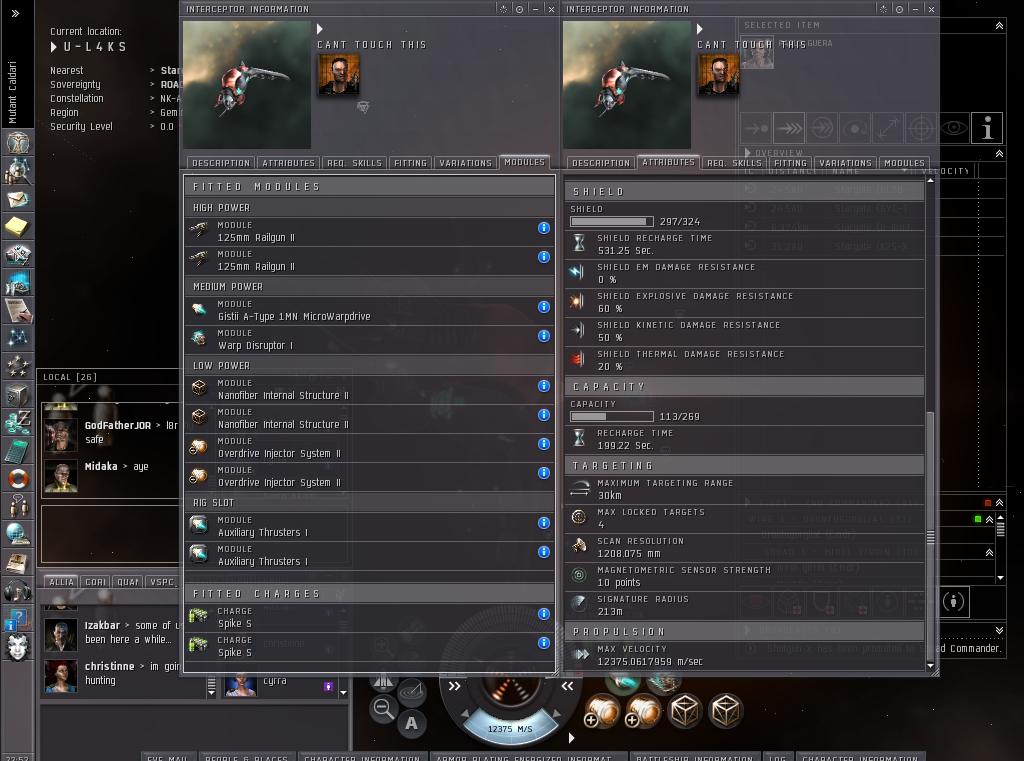Show info for the first 125mm Railgun II

tap(543, 227)
